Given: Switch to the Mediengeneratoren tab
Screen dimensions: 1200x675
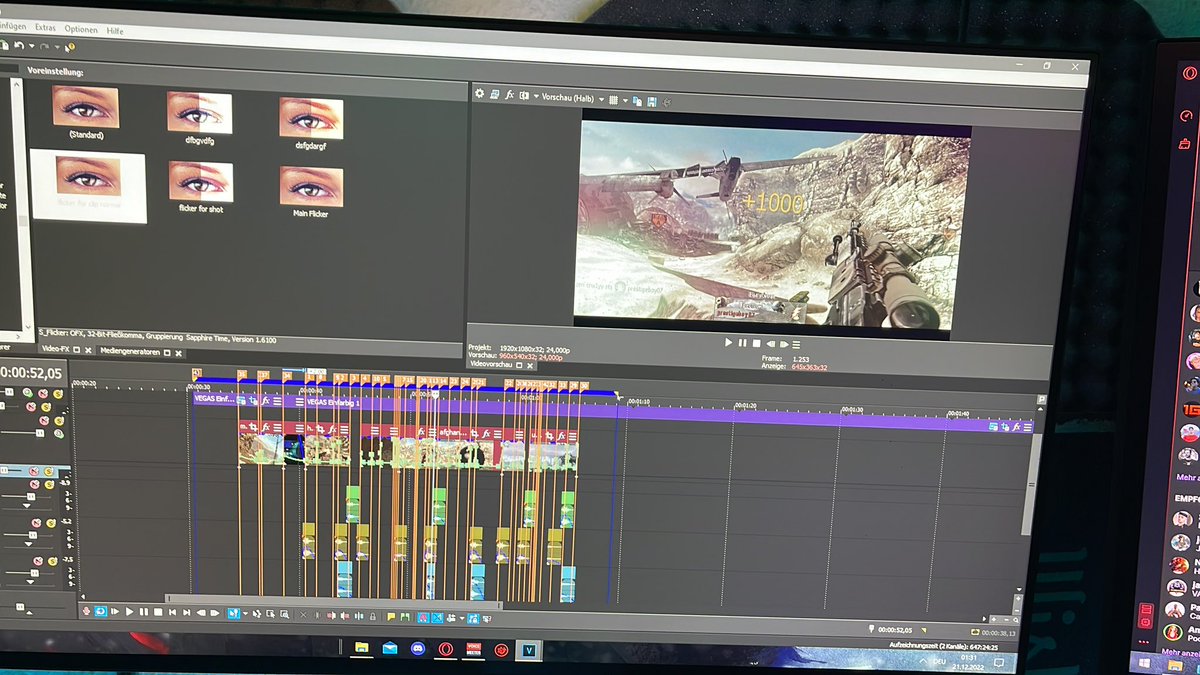Looking at the screenshot, I should click(130, 352).
